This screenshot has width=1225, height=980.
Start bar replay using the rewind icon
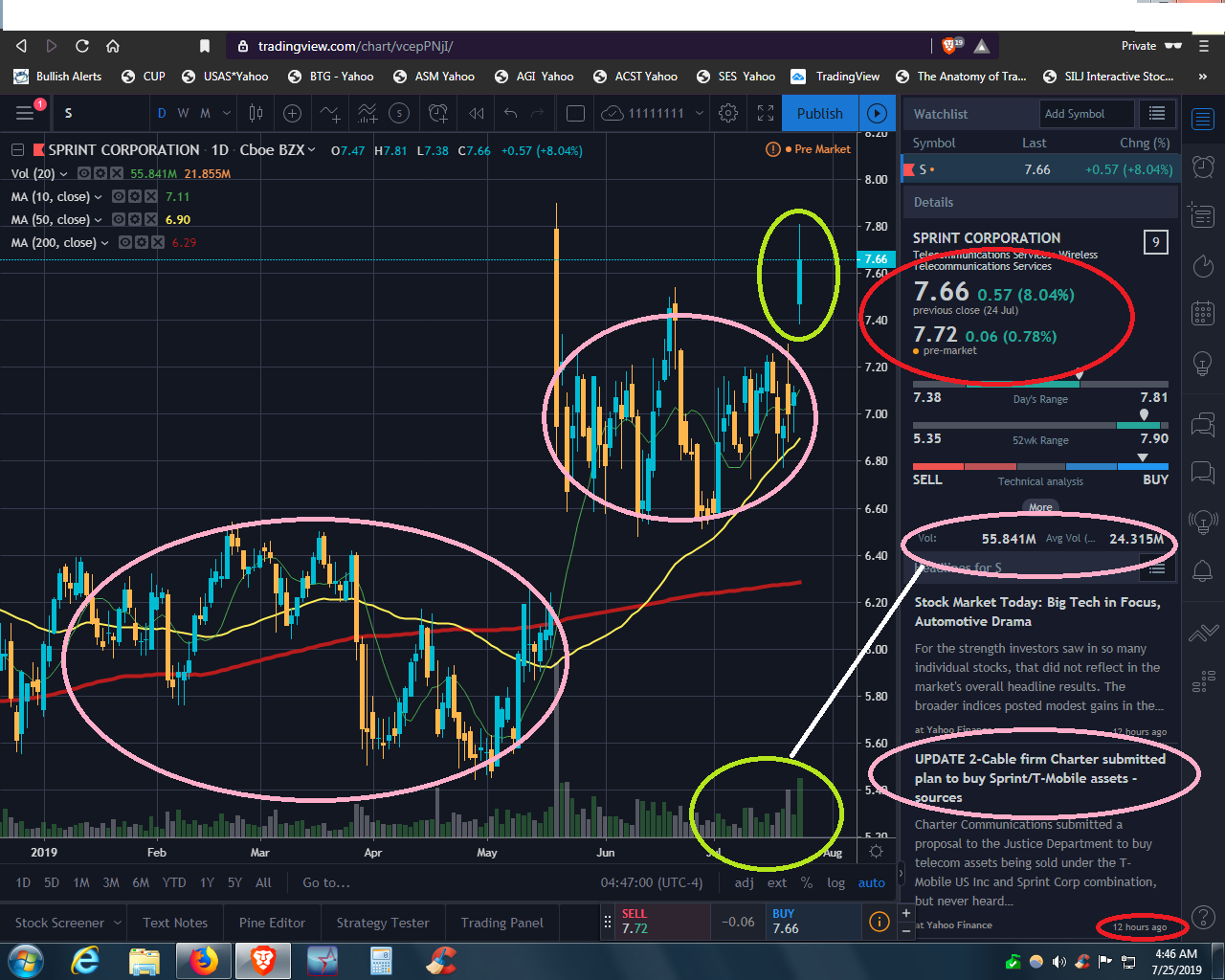point(477,114)
